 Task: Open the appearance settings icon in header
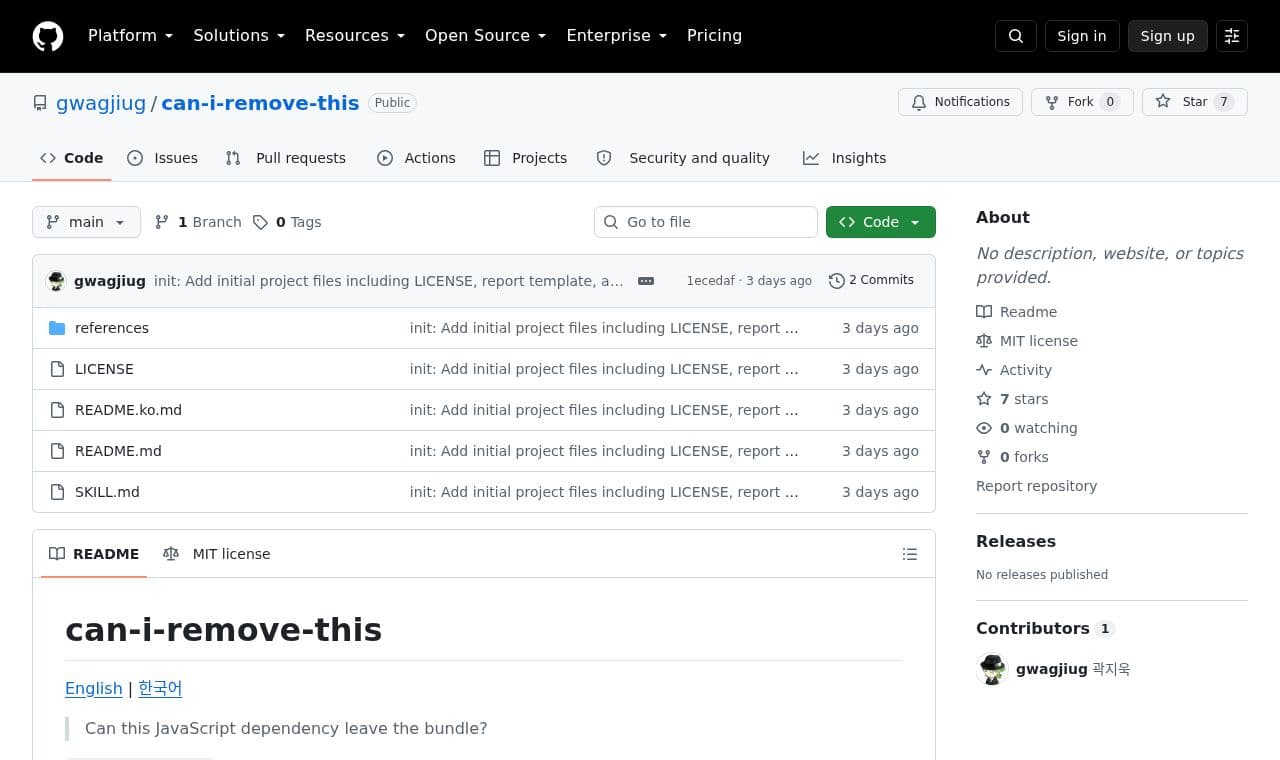coord(1232,36)
